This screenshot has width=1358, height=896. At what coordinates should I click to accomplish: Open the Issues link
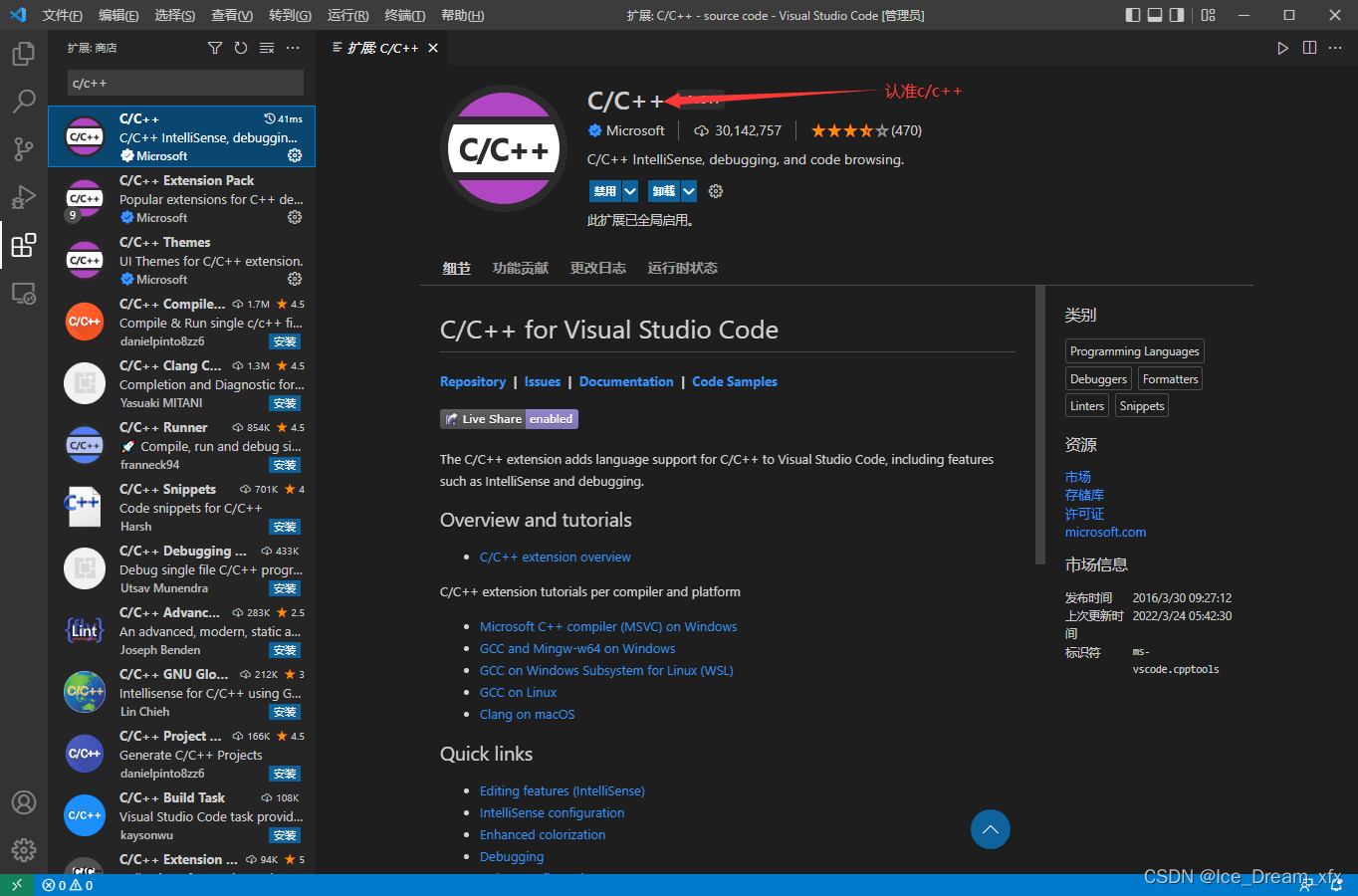tap(543, 382)
